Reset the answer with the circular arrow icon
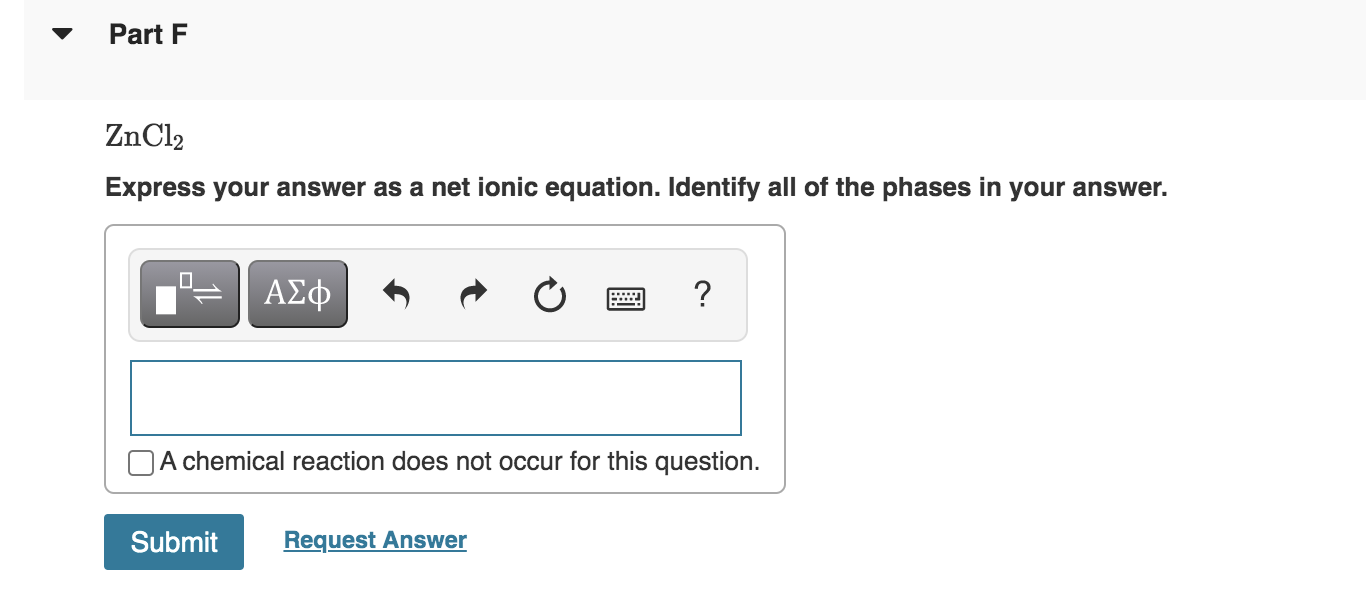This screenshot has height=592, width=1366. [x=549, y=292]
